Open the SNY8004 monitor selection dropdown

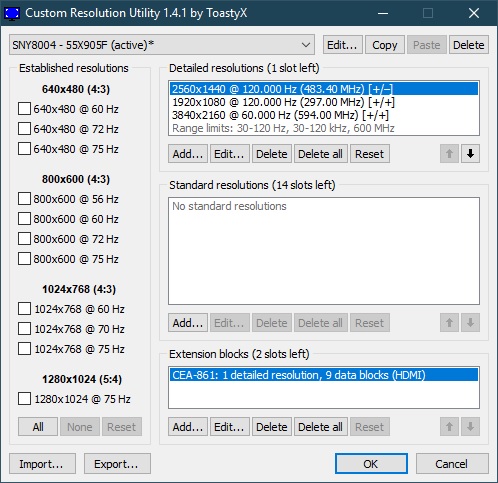pos(162,45)
